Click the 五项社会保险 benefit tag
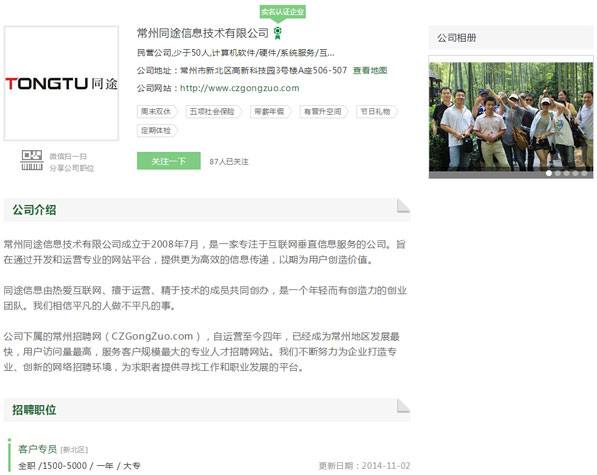Screen dimensions: 597x475 [x=214, y=112]
